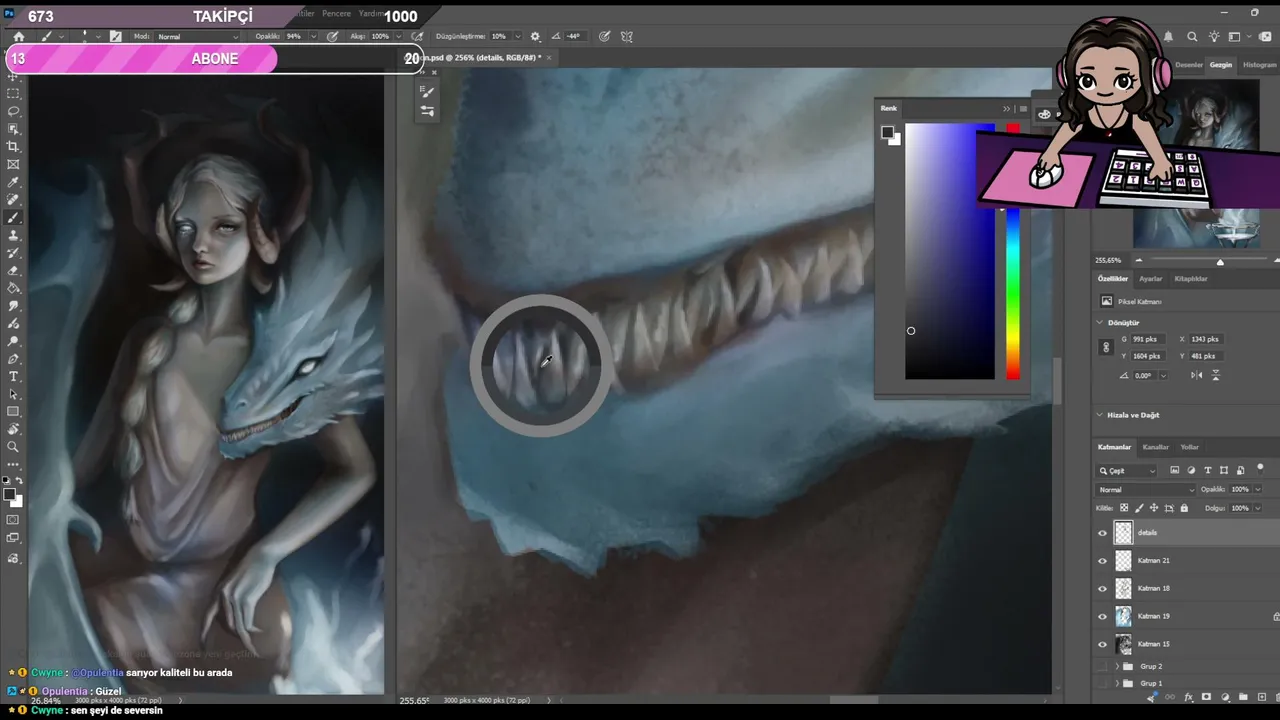This screenshot has height=720, width=1280.
Task: Toggle symmetry butterfly paint options
Action: 627,36
